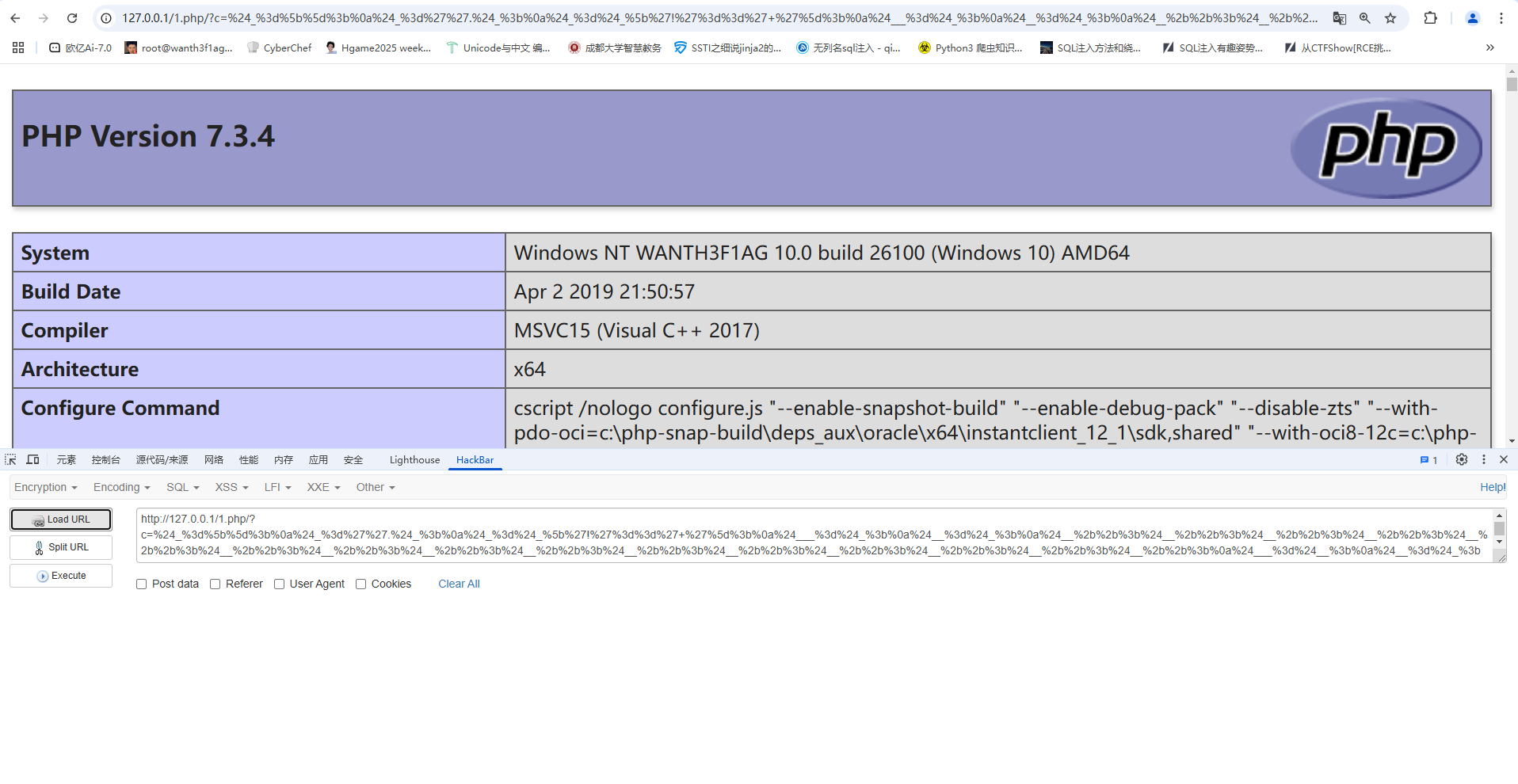Click the Clear All link
The height and width of the screenshot is (784, 1518).
[x=459, y=584]
